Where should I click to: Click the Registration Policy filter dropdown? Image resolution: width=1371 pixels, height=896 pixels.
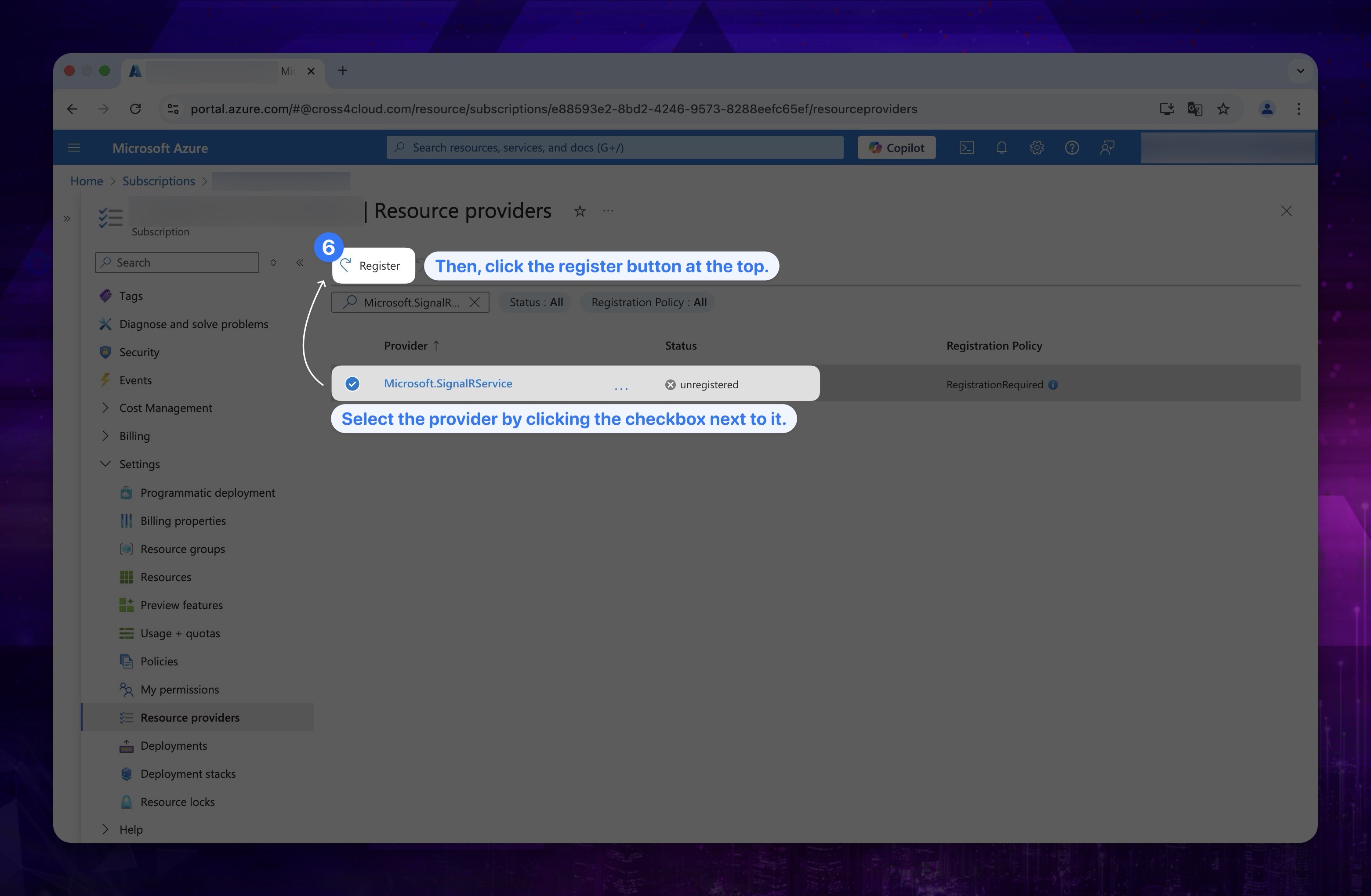pyautogui.click(x=649, y=301)
